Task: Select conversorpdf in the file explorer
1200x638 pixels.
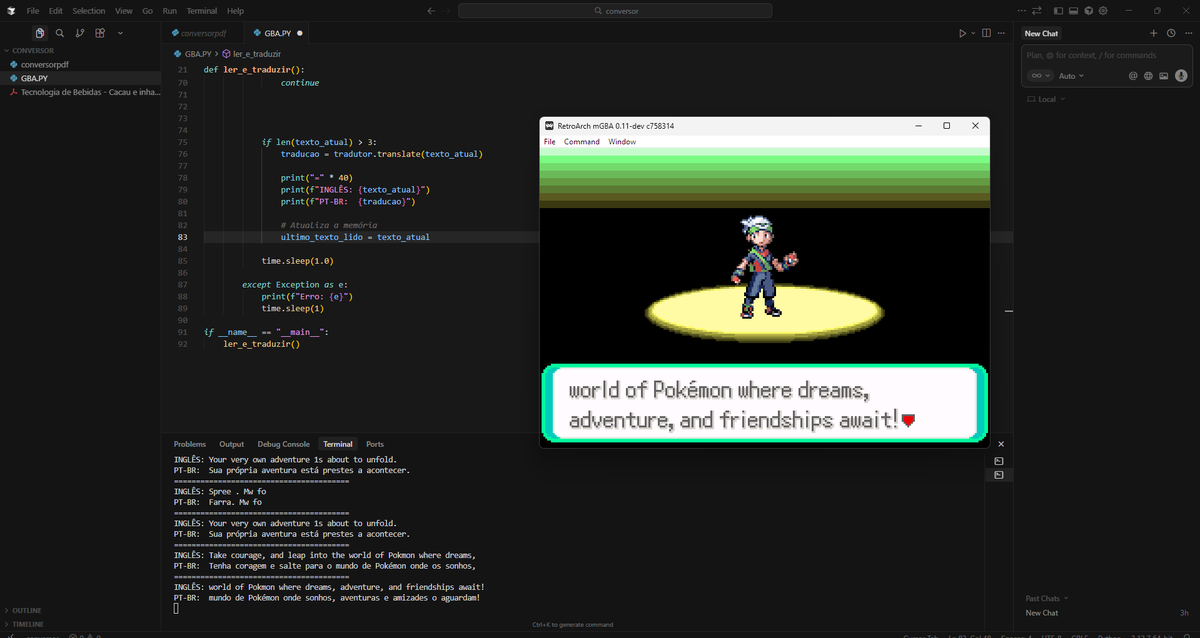Action: (x=80, y=64)
